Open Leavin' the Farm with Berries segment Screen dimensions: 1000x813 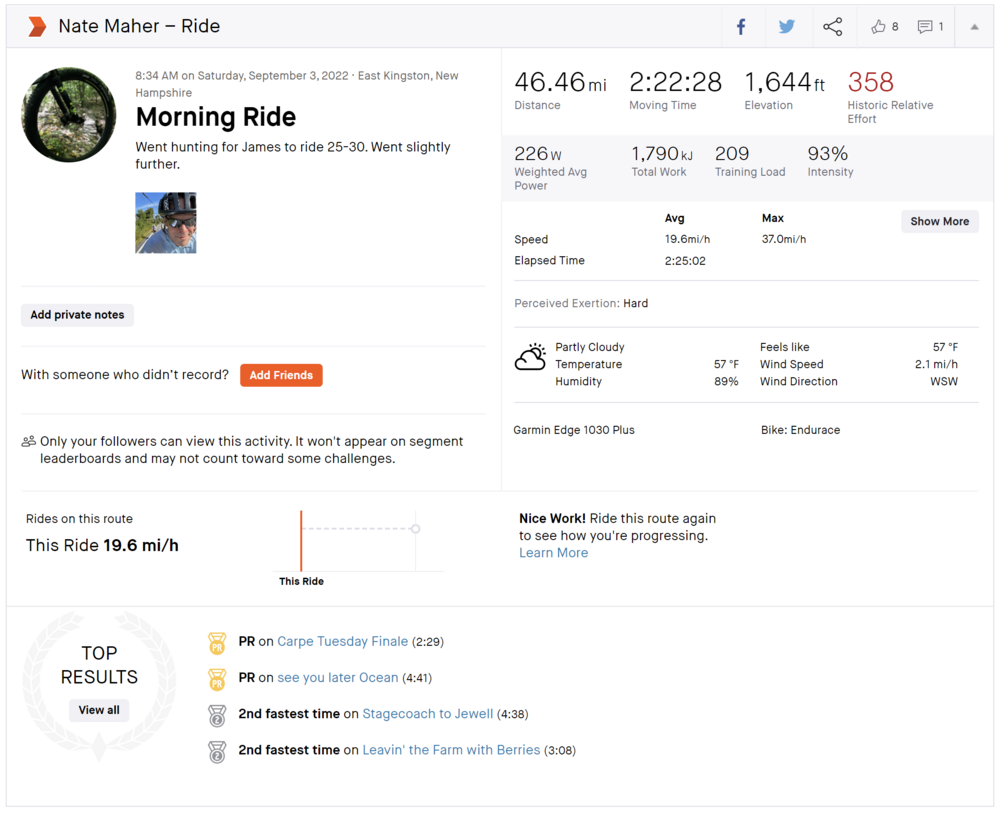pyautogui.click(x=450, y=750)
